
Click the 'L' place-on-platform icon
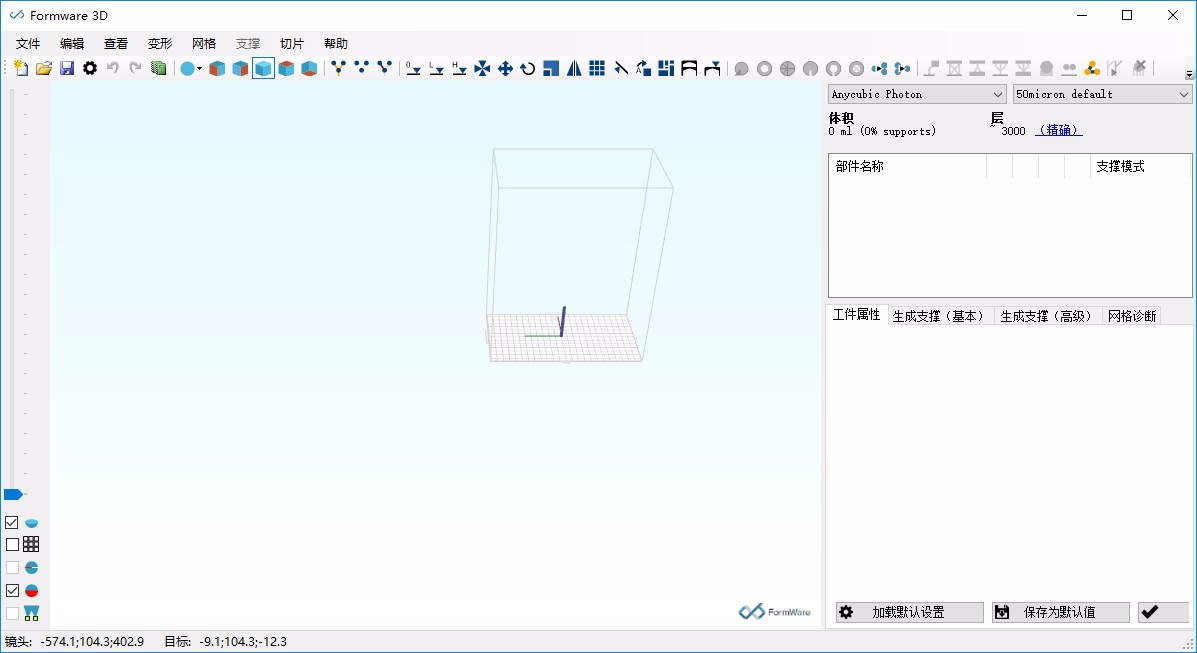pyautogui.click(x=437, y=69)
